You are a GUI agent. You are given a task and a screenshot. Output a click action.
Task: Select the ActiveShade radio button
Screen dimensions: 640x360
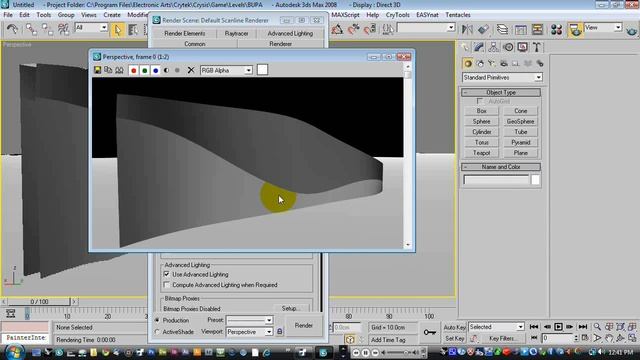(158, 332)
